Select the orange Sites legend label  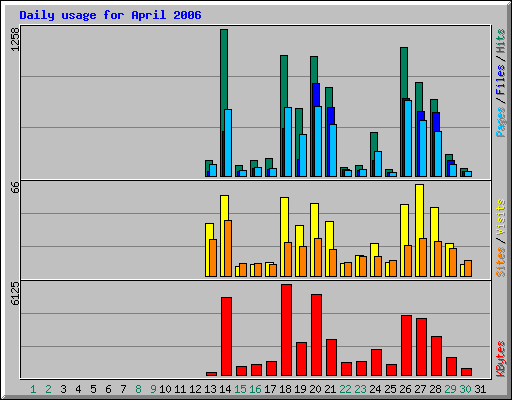pyautogui.click(x=500, y=262)
